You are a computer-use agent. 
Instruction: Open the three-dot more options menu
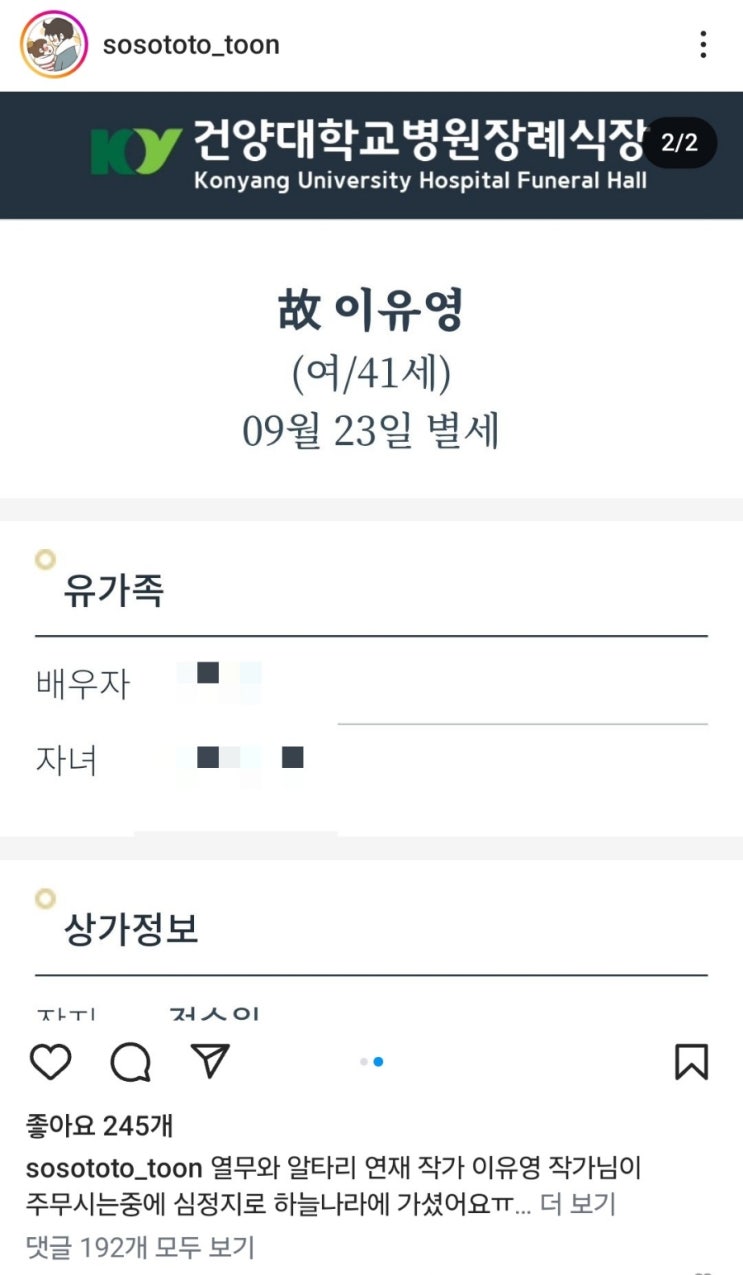tap(704, 45)
